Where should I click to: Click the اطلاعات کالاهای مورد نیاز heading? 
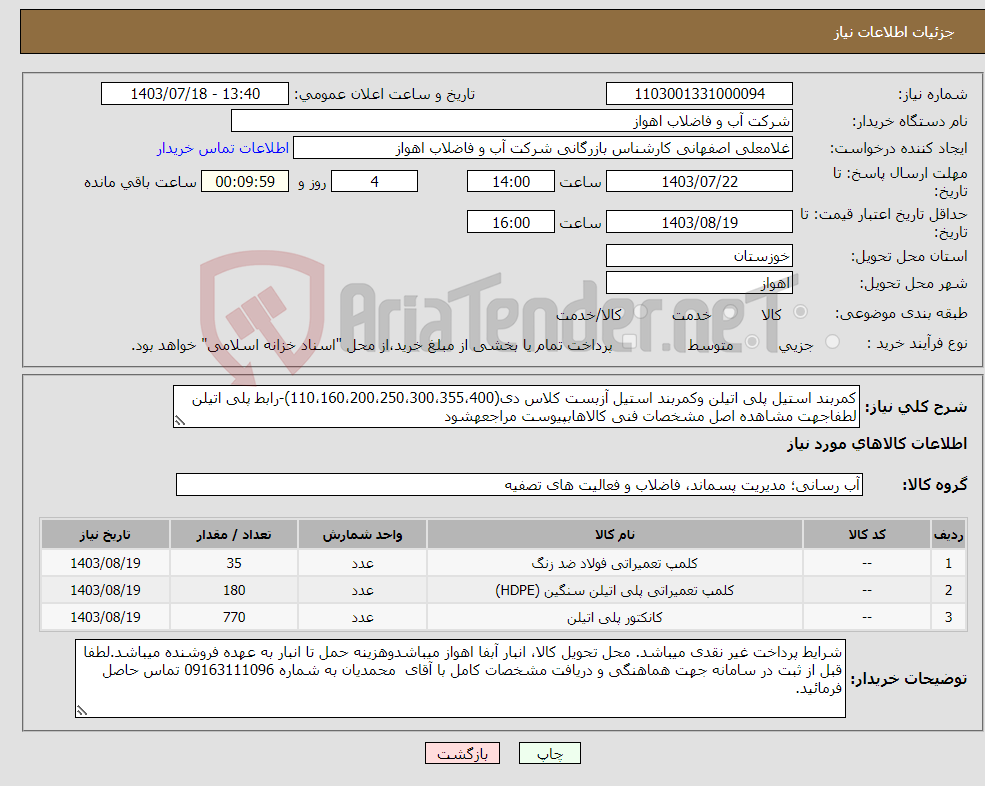877,444
